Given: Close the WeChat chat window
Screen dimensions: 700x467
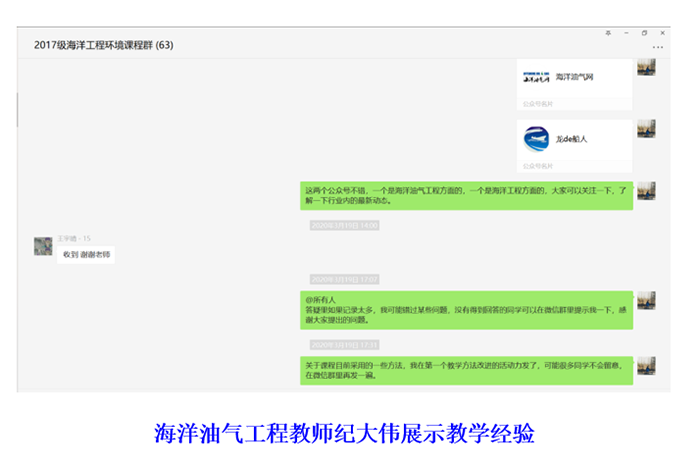Looking at the screenshot, I should pyautogui.click(x=662, y=33).
